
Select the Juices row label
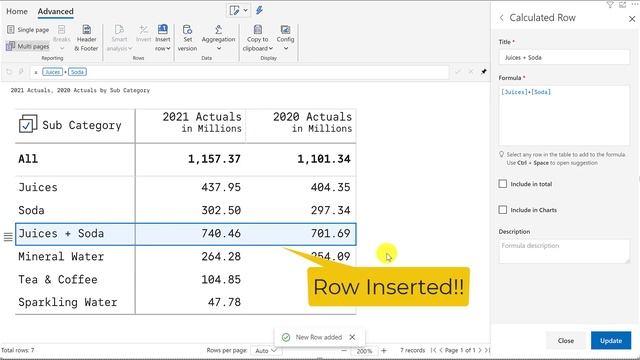38,187
